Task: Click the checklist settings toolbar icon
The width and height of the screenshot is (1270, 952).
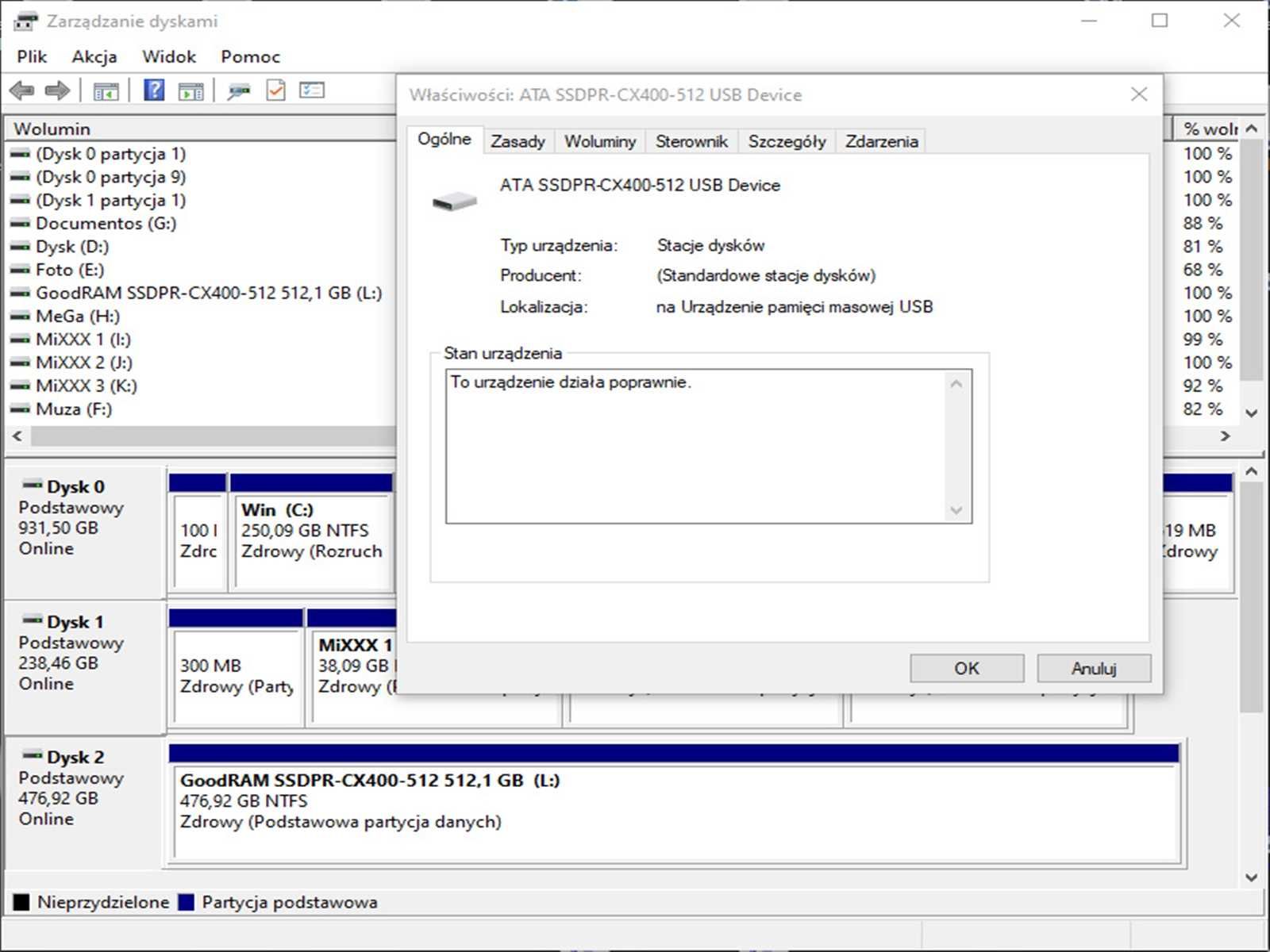Action: point(312,90)
